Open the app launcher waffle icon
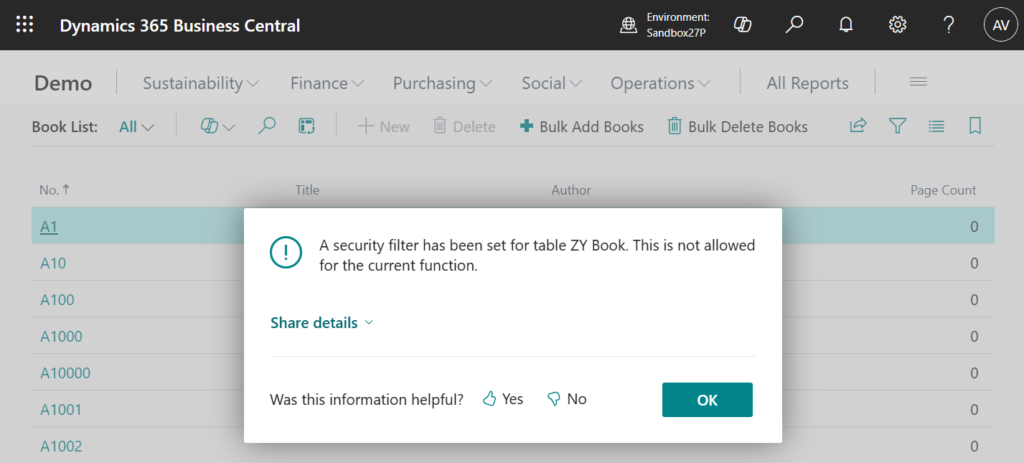Viewport: 1024px width, 463px height. click(24, 25)
